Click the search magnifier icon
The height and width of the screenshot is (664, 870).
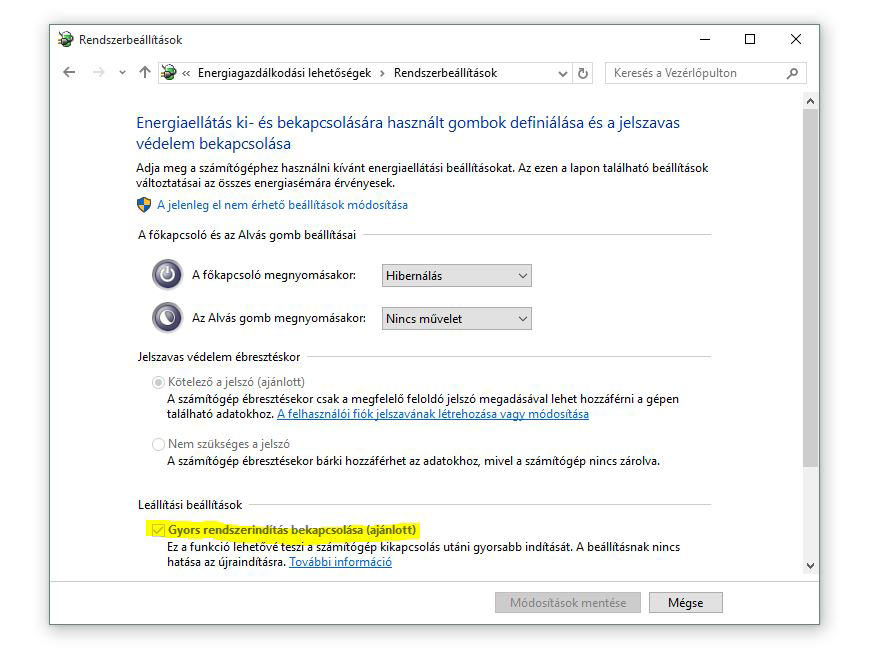pos(793,73)
